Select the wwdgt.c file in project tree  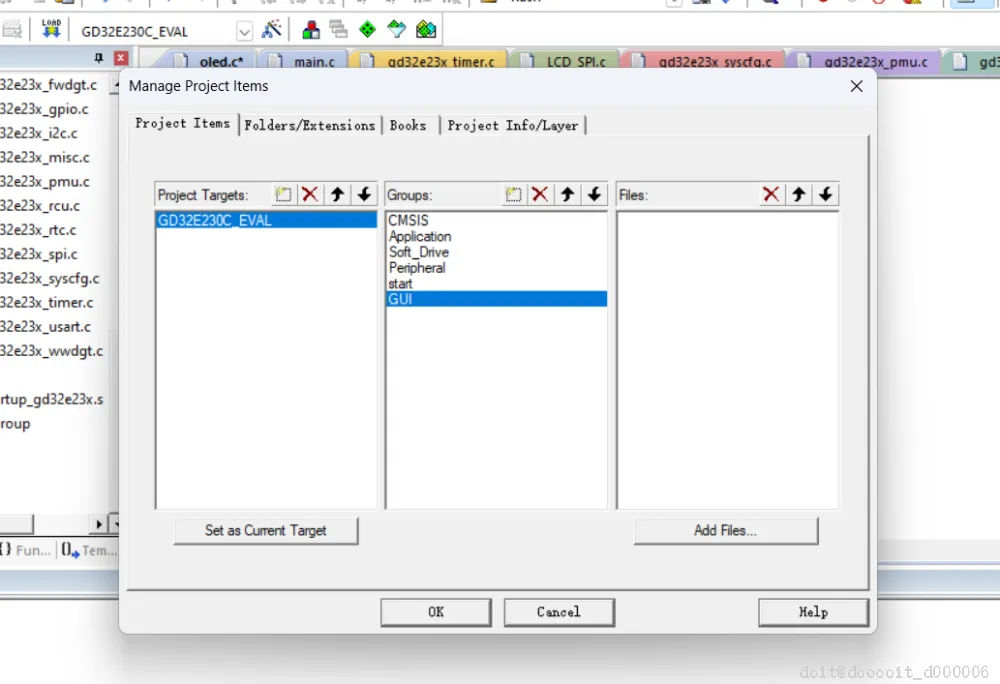tap(51, 351)
